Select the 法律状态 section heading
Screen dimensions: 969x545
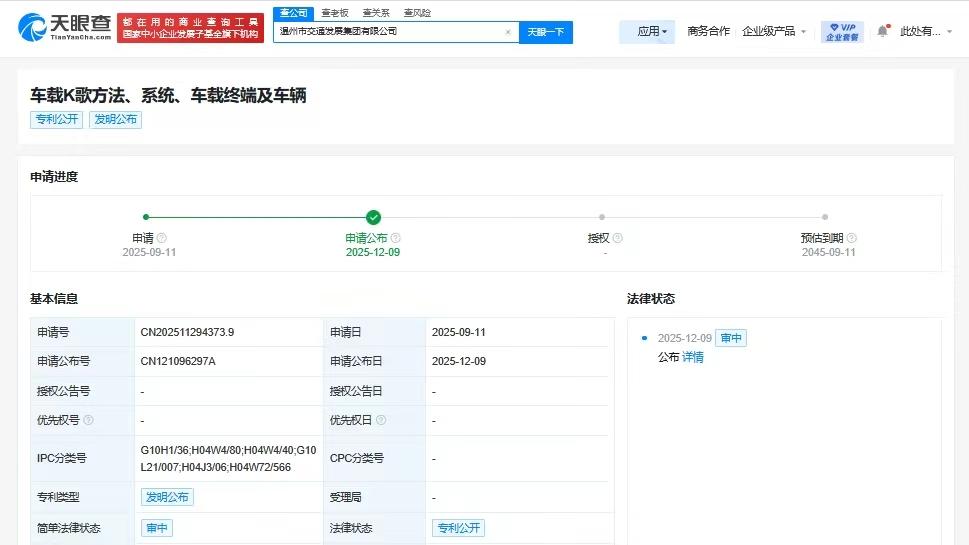[651, 299]
